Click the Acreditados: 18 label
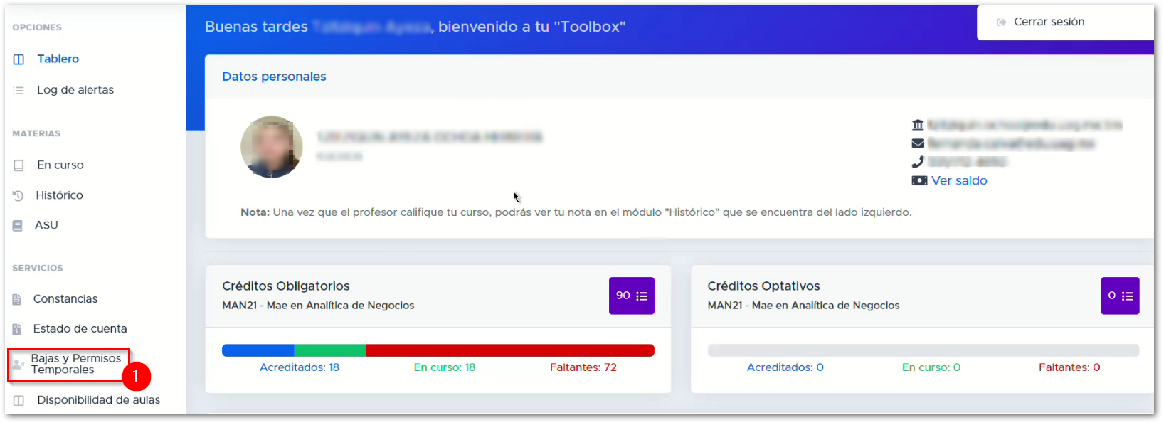Viewport: 1163px width, 423px height. [x=300, y=367]
